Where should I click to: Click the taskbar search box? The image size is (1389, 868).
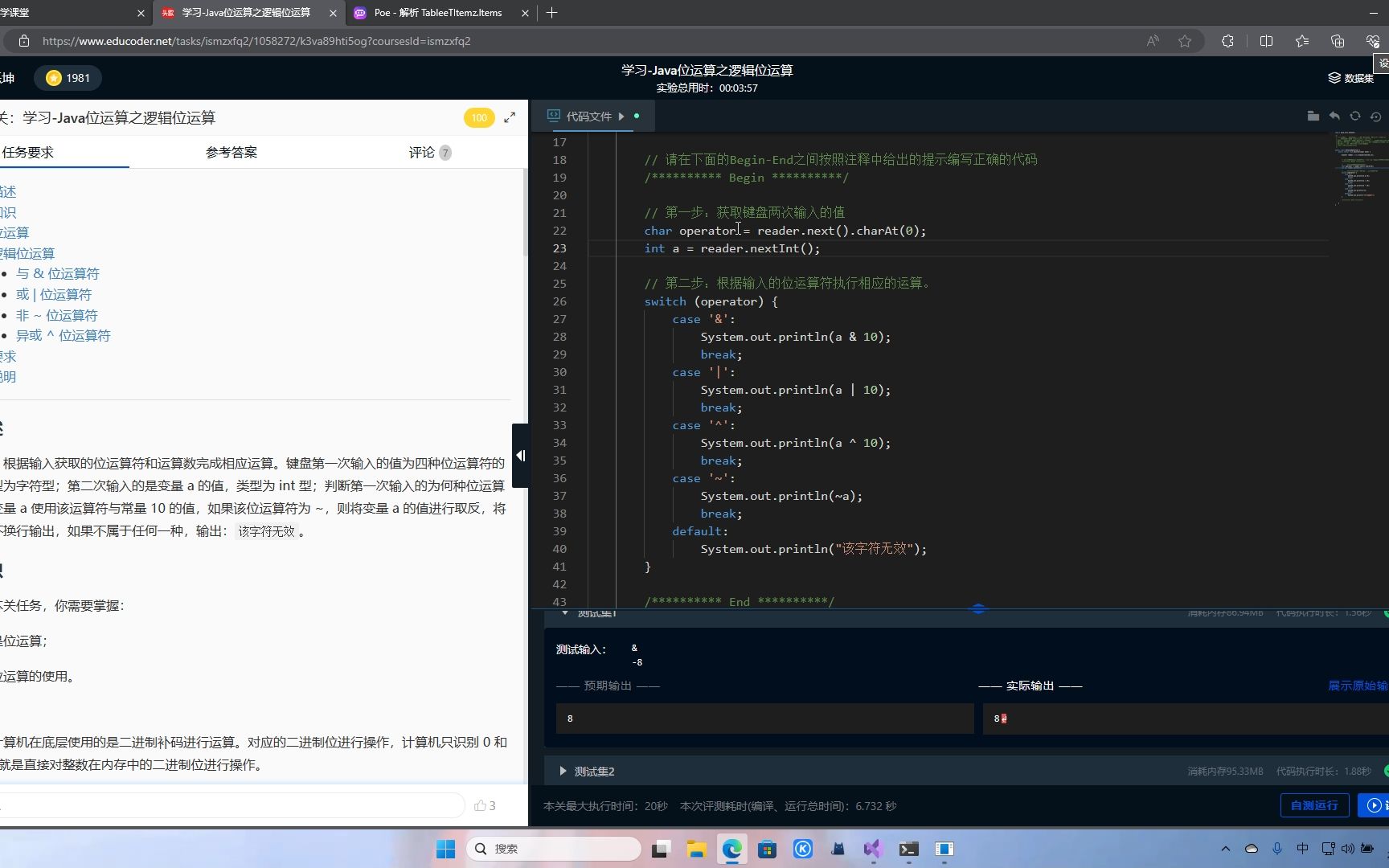[553, 849]
